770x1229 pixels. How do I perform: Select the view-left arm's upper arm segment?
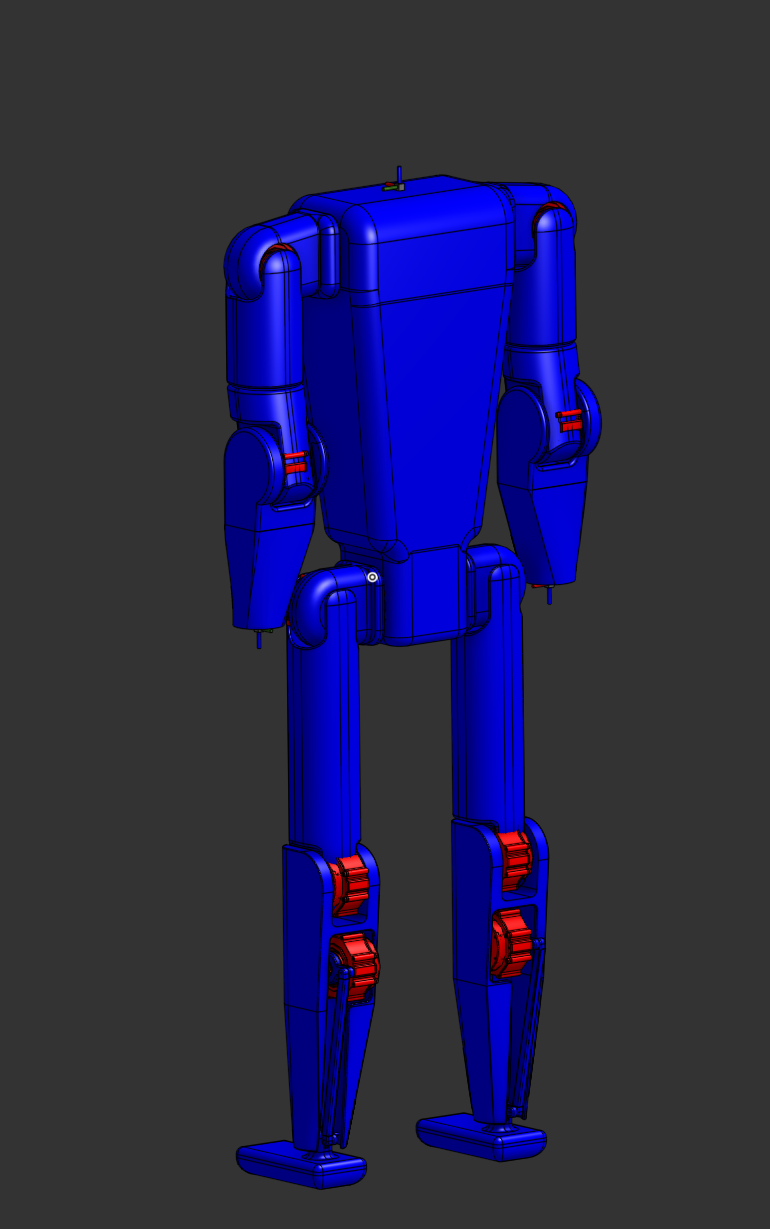263,330
